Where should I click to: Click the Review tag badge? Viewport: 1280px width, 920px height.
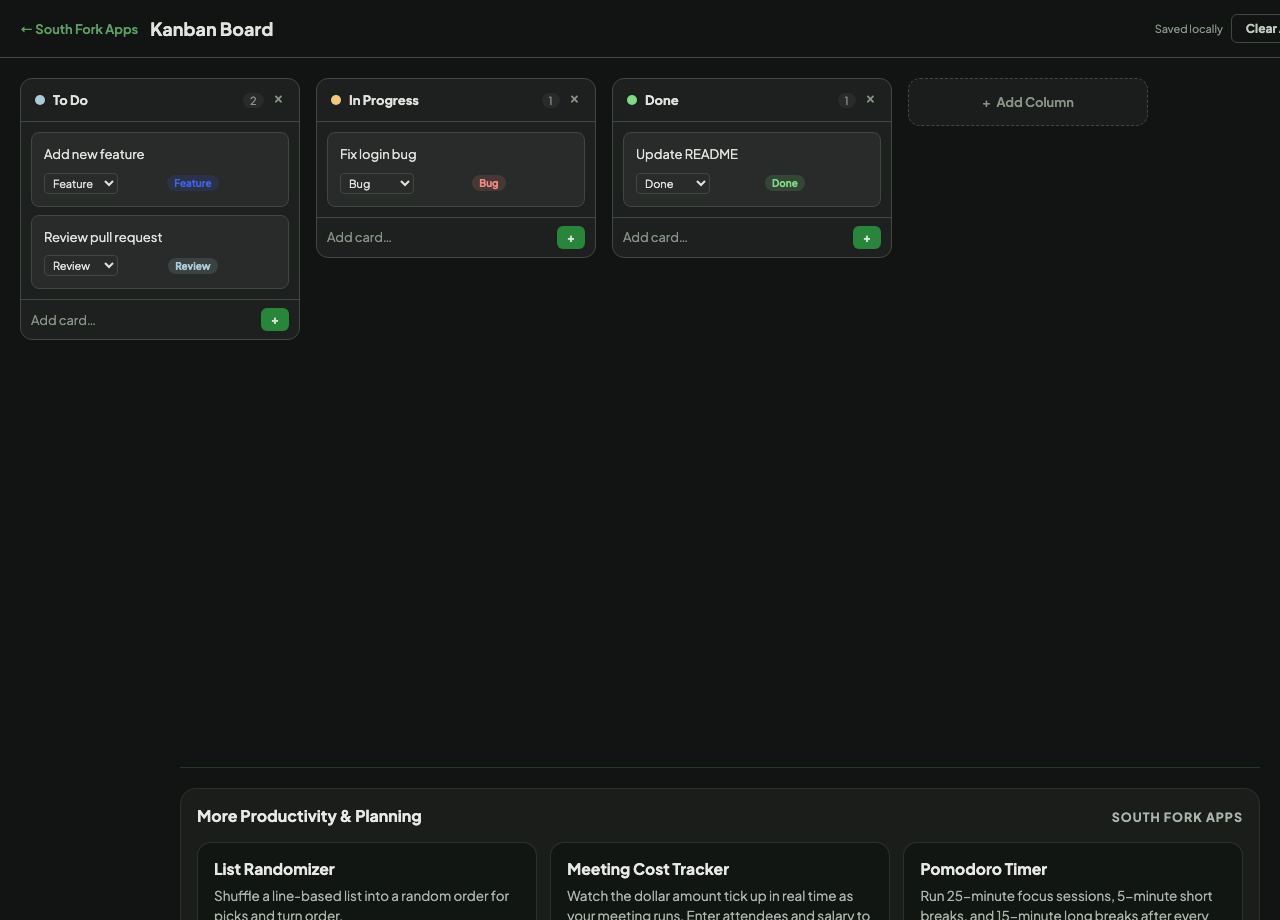(193, 266)
